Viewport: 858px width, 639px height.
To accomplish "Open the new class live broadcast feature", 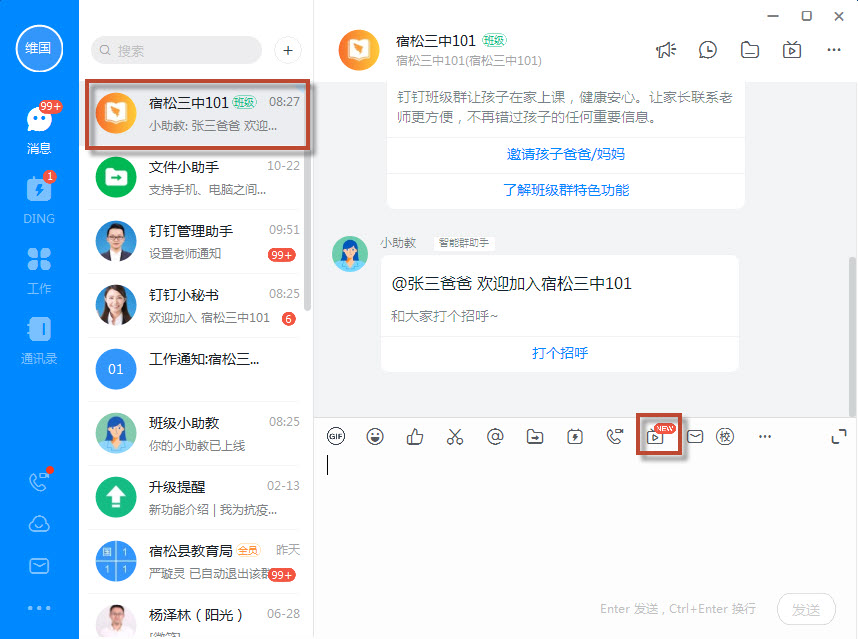I will (x=658, y=437).
